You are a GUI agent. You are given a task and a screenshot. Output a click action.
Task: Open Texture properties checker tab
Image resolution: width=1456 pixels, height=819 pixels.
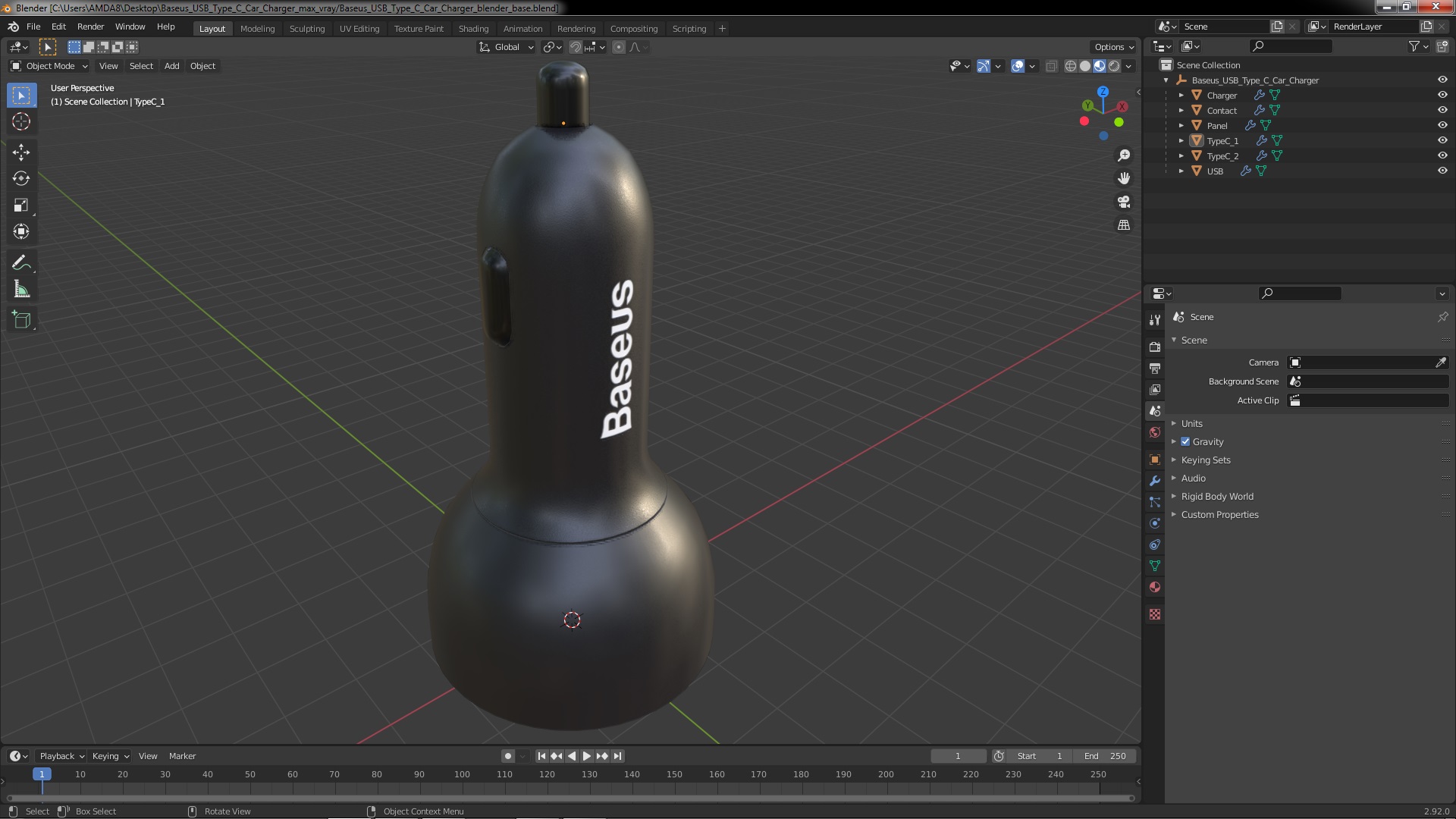click(1155, 614)
